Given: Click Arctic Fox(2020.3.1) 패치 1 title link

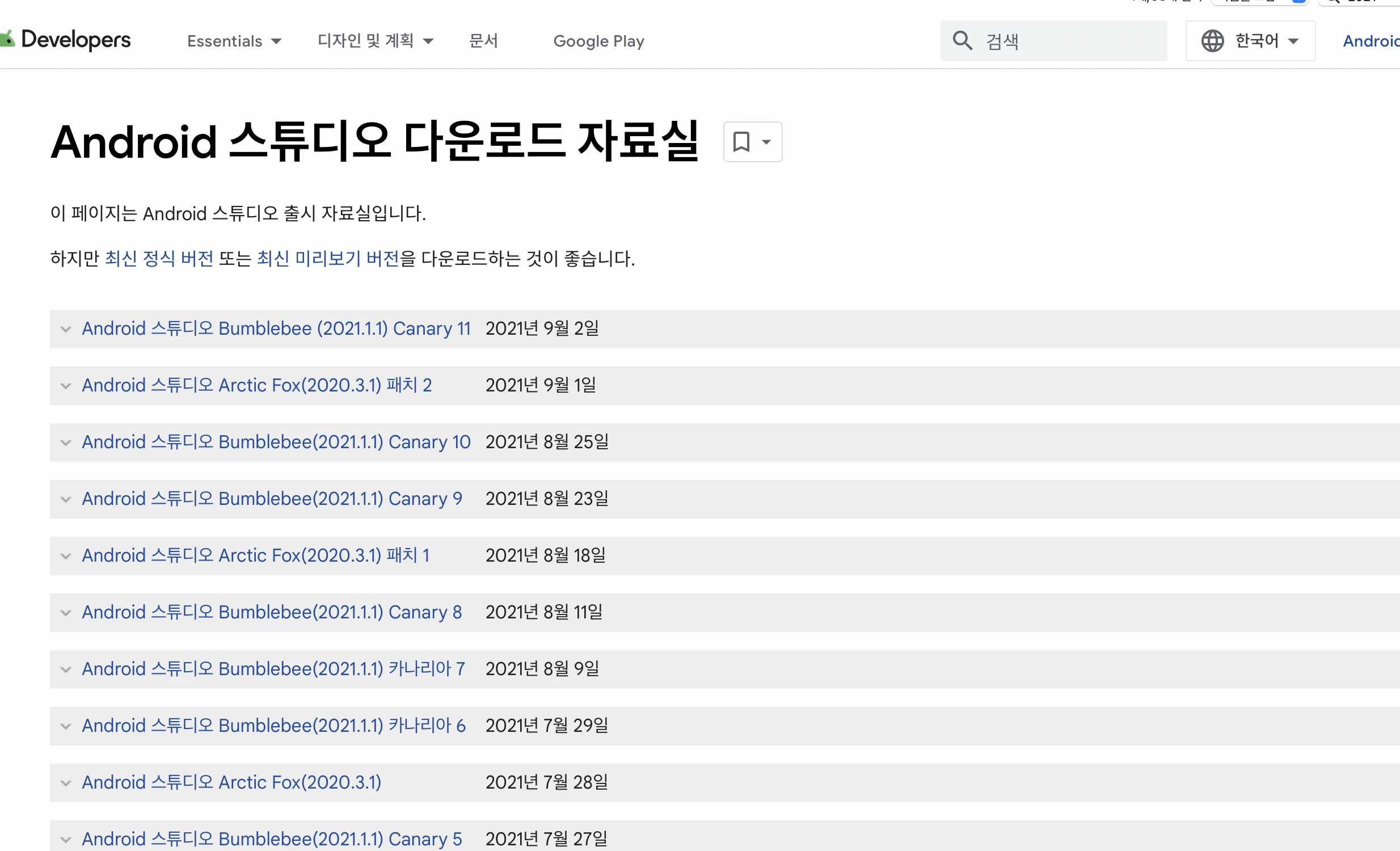Looking at the screenshot, I should click(256, 555).
